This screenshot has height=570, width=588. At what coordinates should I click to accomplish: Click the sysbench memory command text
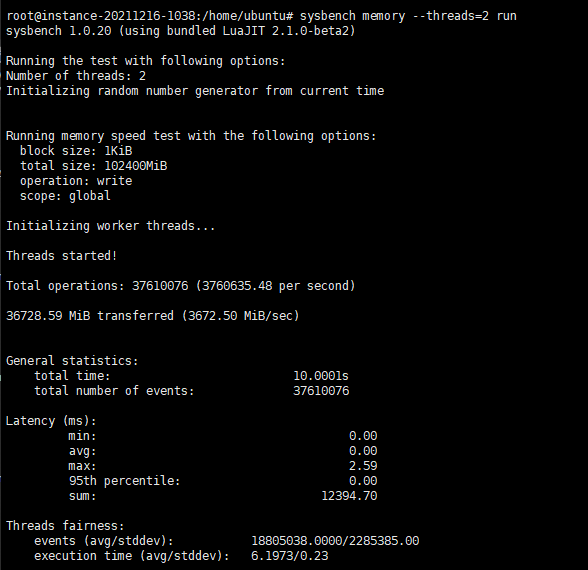click(x=408, y=16)
